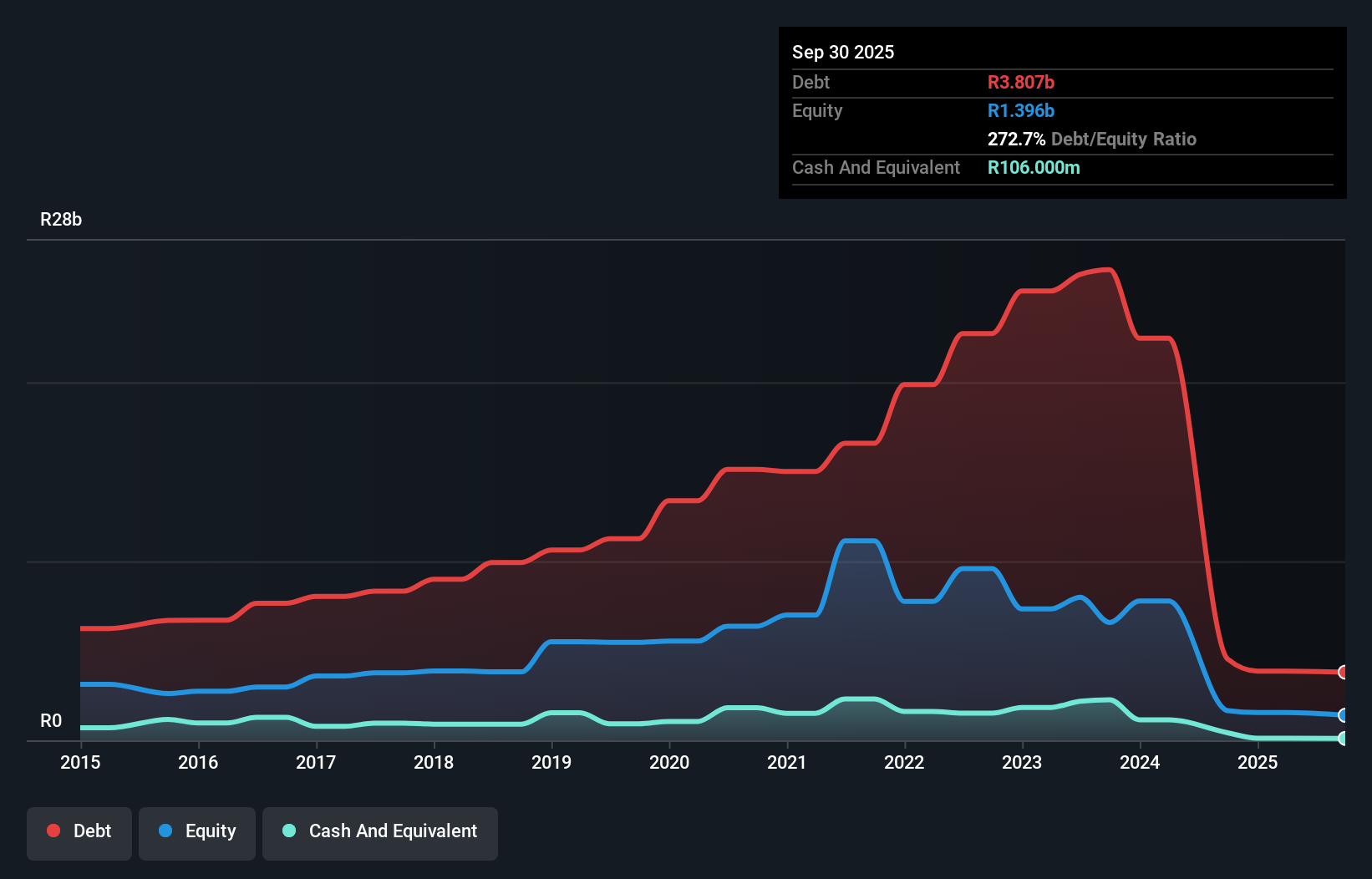This screenshot has width=1372, height=879.
Task: Expand the Sep 30 2025 tooltip header
Action: tap(843, 52)
